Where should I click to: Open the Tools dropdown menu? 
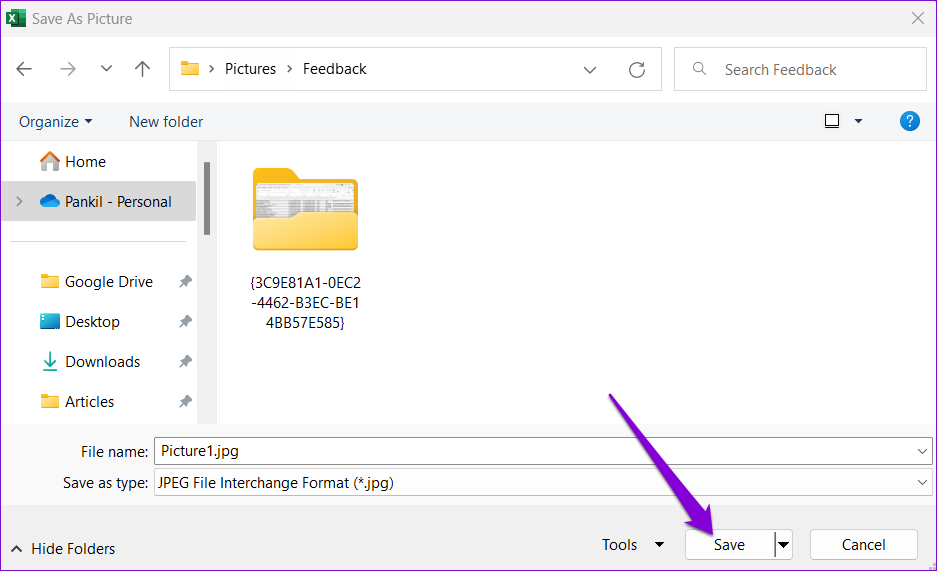pyautogui.click(x=633, y=545)
